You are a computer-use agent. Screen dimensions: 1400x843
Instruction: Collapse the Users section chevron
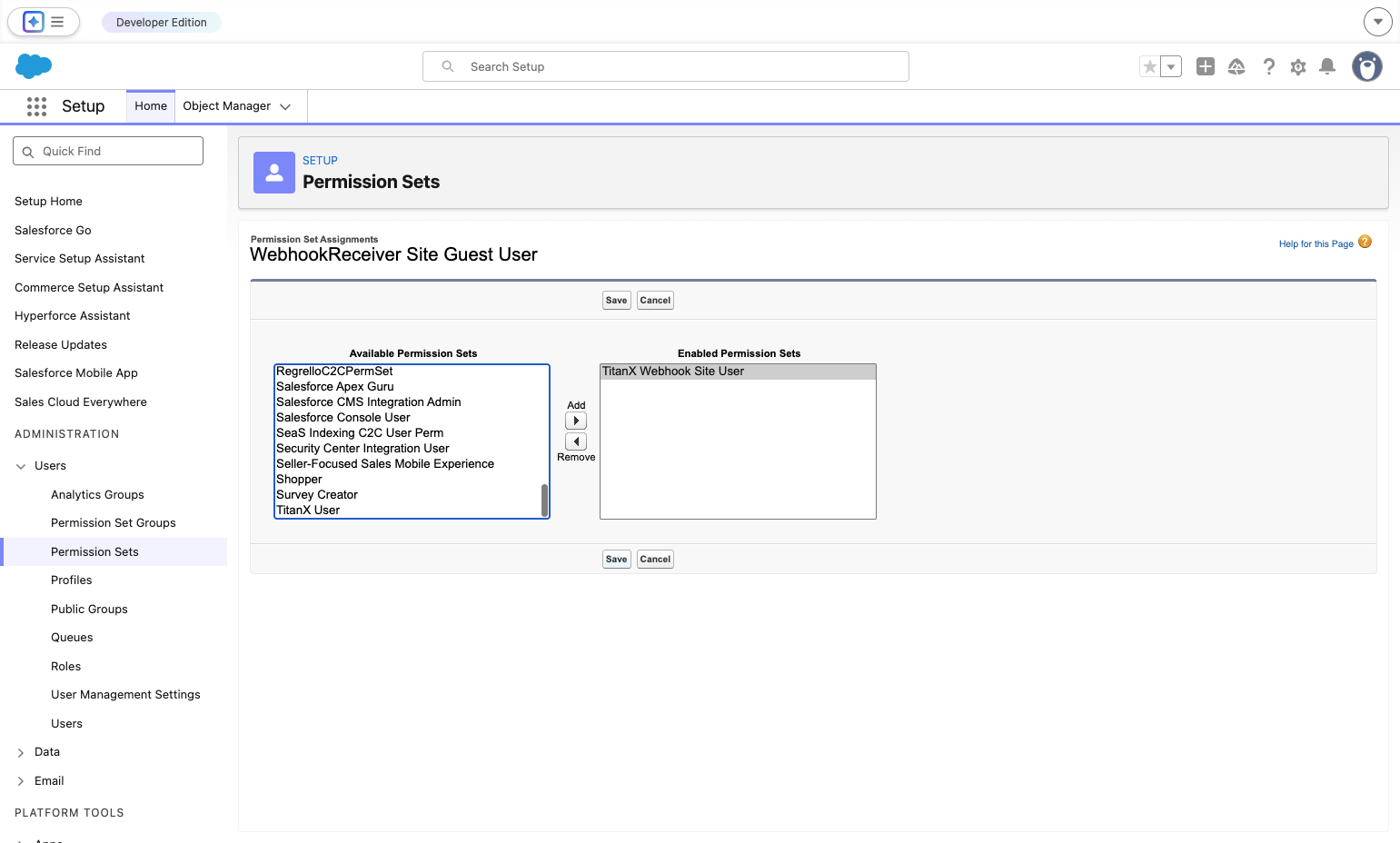(21, 466)
